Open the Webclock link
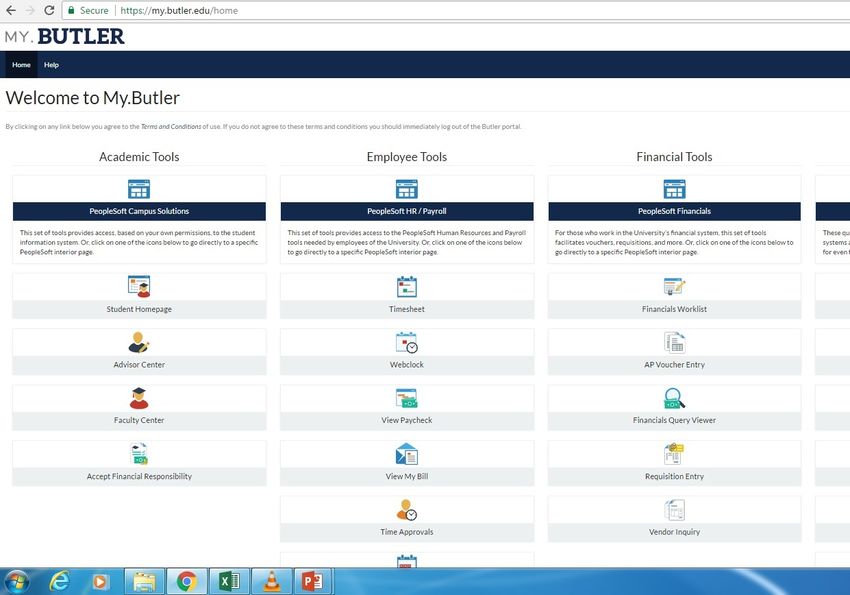This screenshot has width=850, height=595. [407, 365]
